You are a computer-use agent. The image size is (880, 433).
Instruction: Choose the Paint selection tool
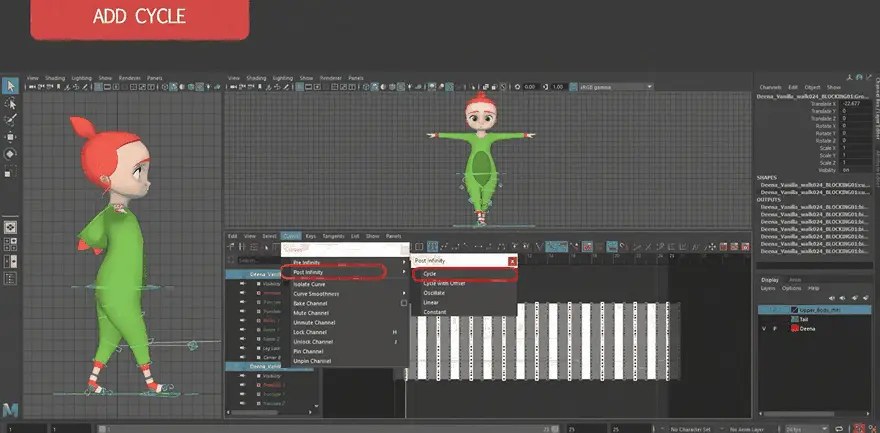click(x=10, y=119)
